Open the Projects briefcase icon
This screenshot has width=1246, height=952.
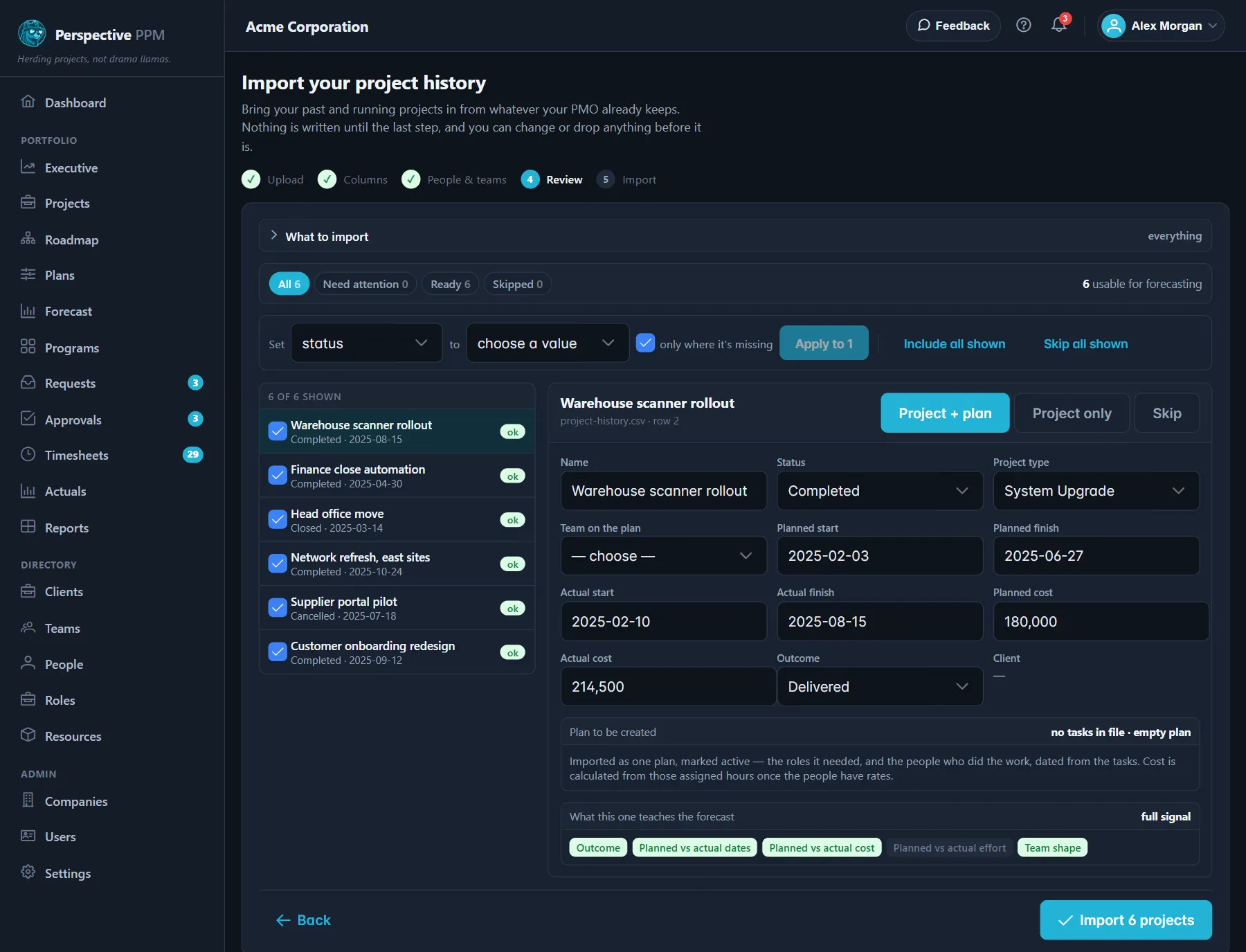pyautogui.click(x=28, y=202)
